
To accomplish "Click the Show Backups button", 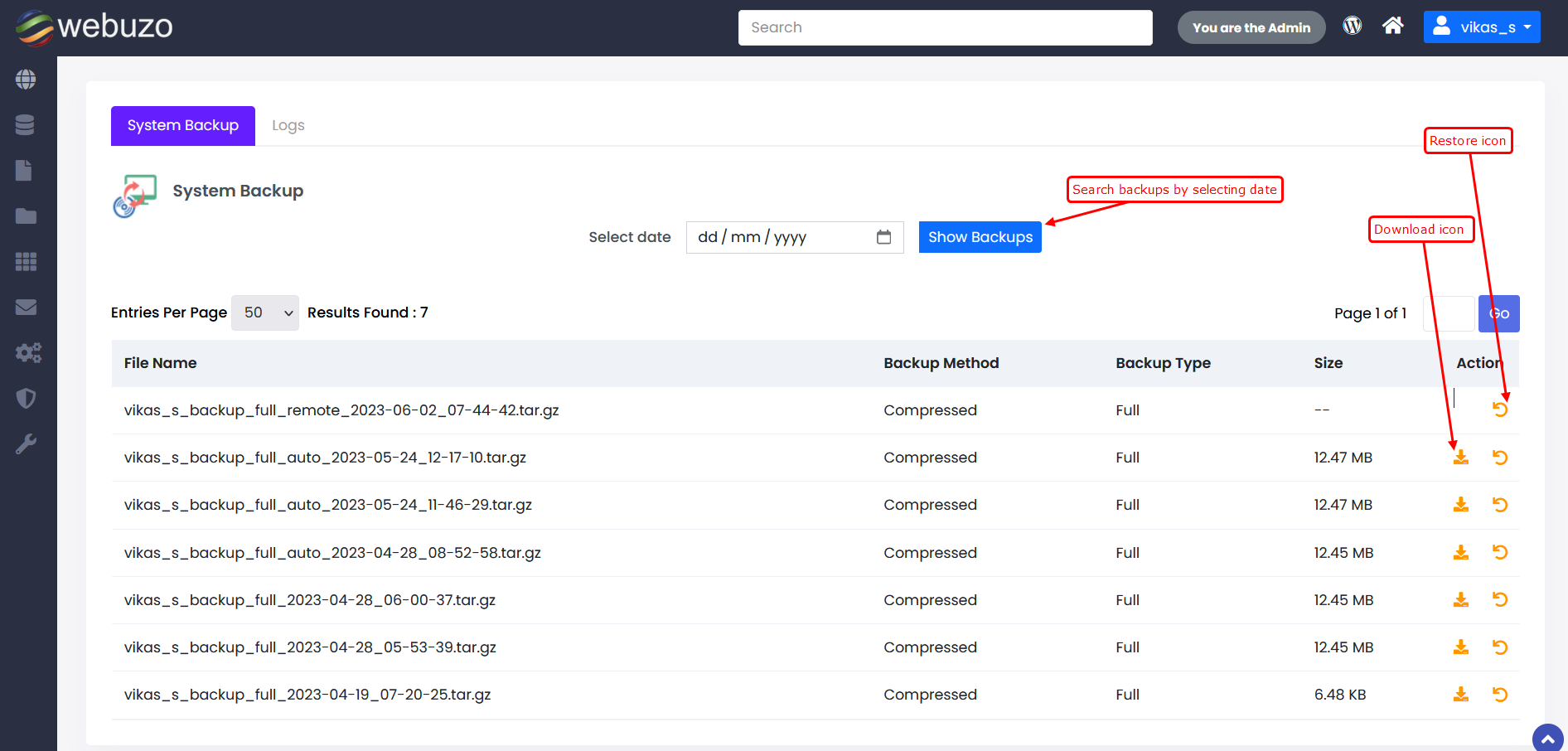I will tap(980, 238).
